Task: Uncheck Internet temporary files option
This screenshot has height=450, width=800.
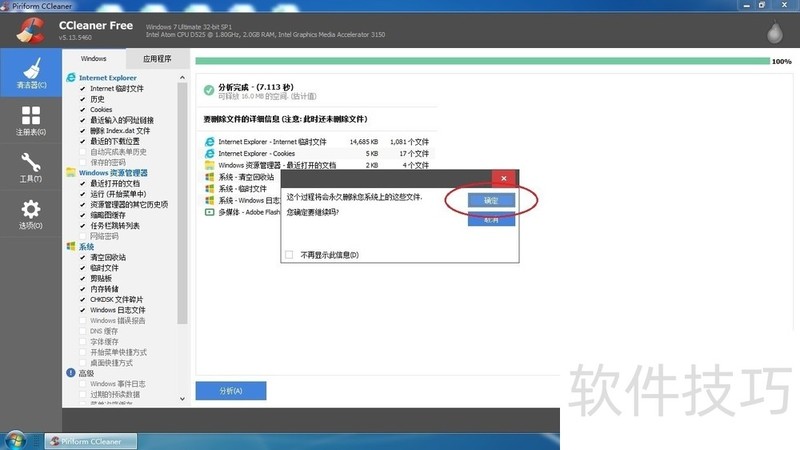Action: coord(83,88)
